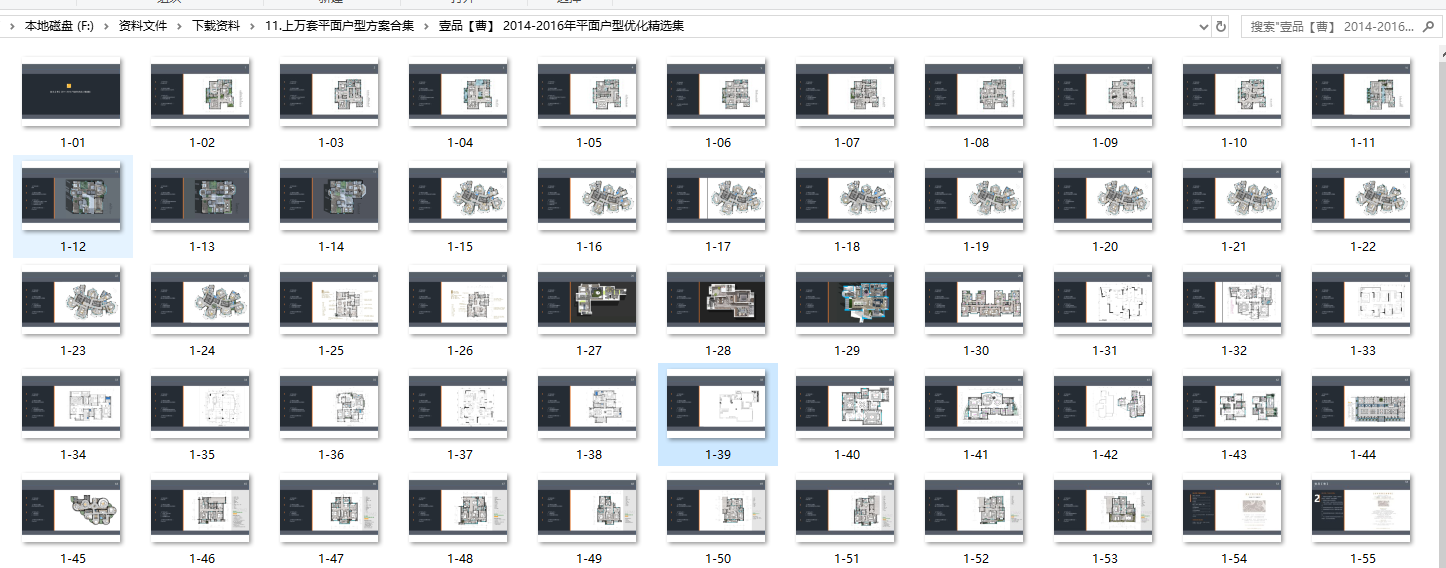1446x568 pixels.
Task: Click the file name 1-19
Action: (976, 247)
